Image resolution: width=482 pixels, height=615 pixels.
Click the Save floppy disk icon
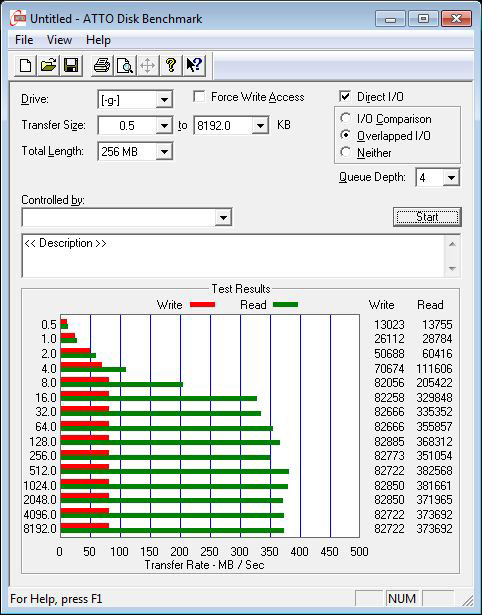(x=71, y=66)
